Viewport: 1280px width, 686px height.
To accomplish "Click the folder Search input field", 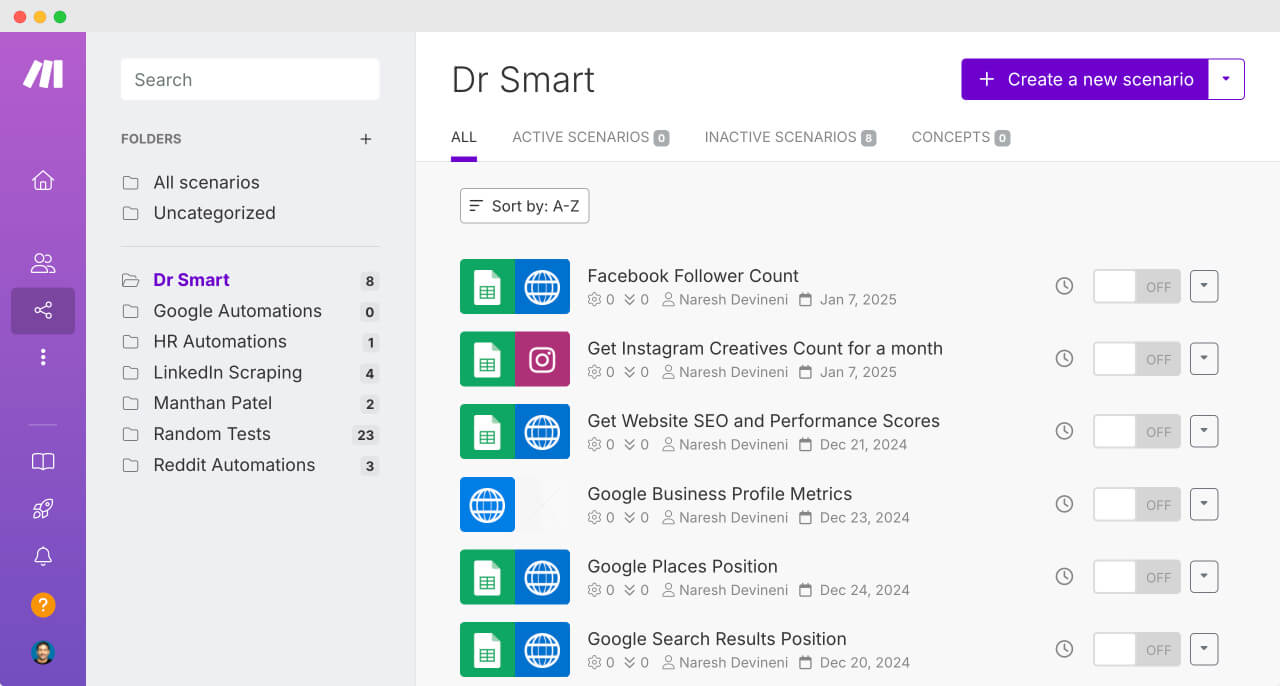I will 250,79.
